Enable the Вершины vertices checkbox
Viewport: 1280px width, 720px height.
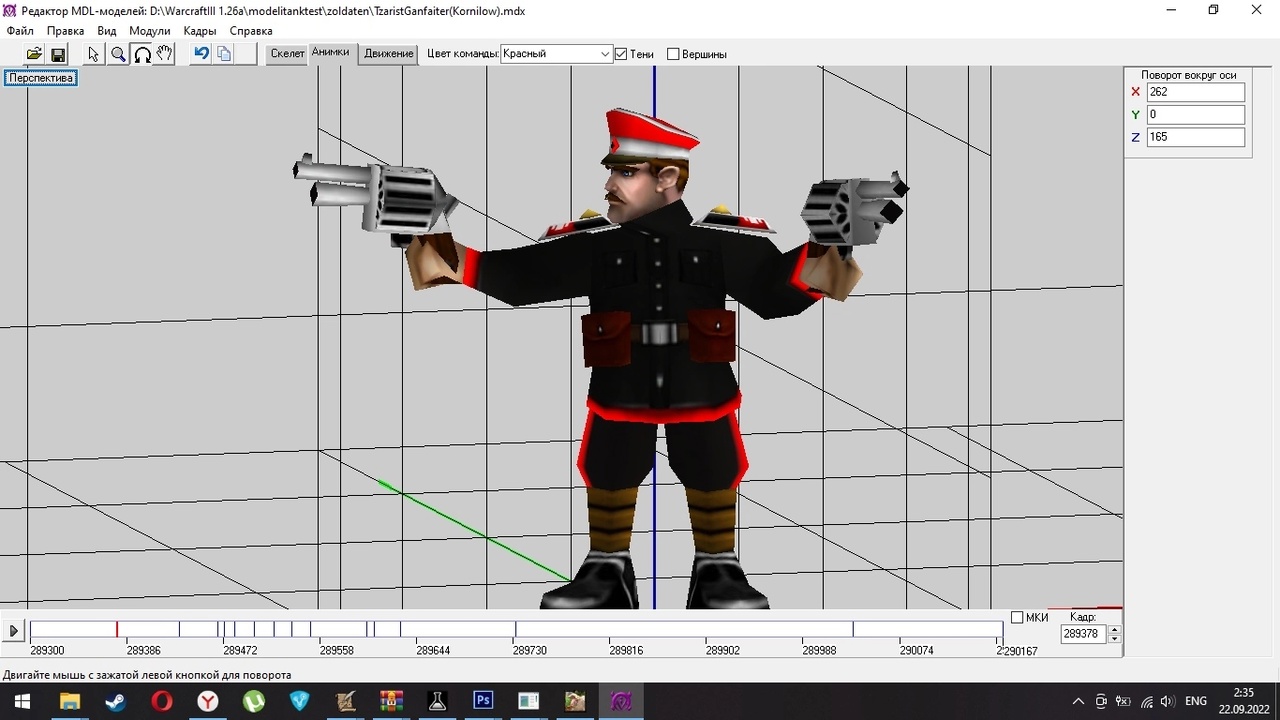point(673,54)
